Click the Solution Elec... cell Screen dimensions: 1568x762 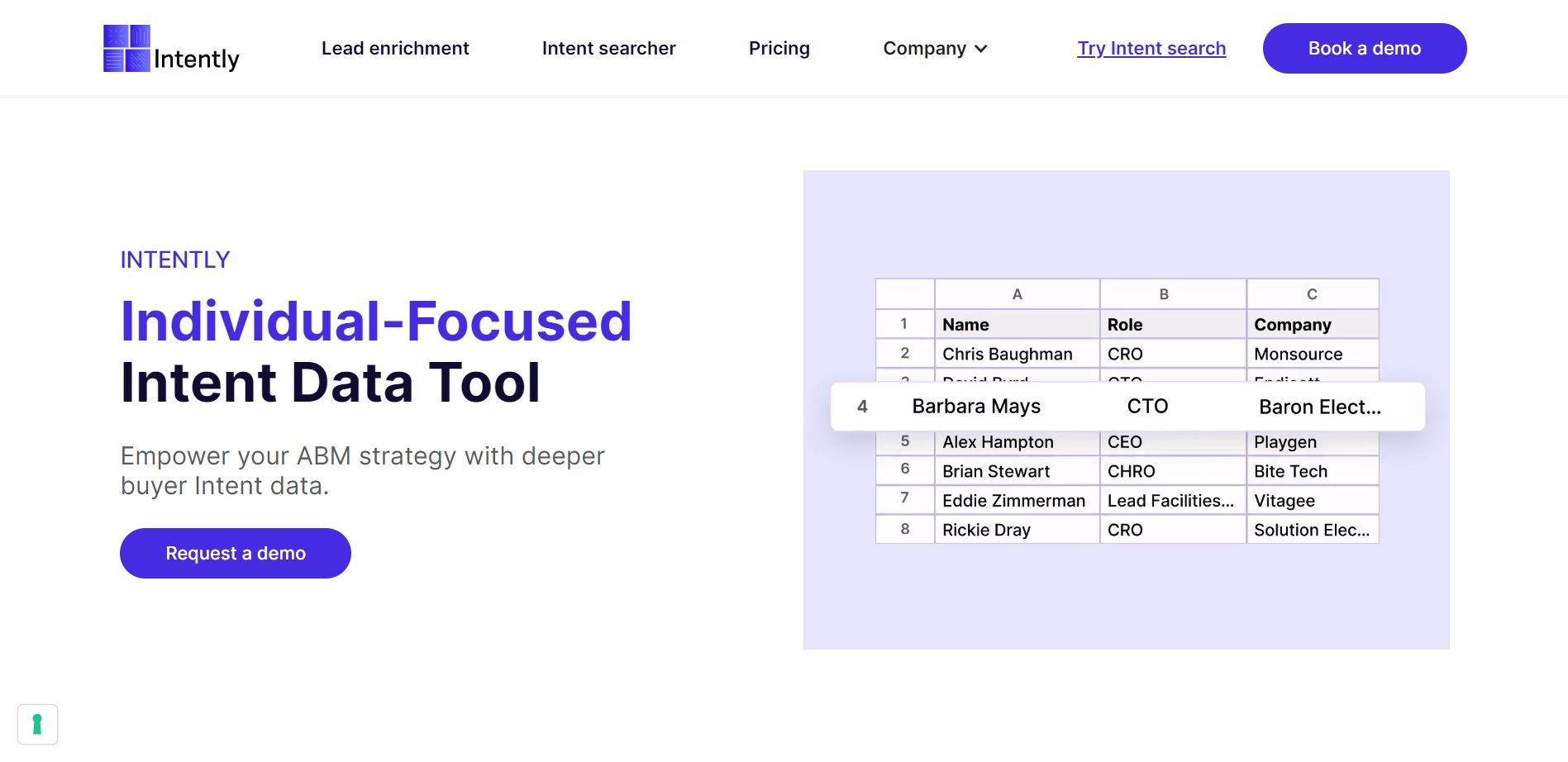point(1313,530)
